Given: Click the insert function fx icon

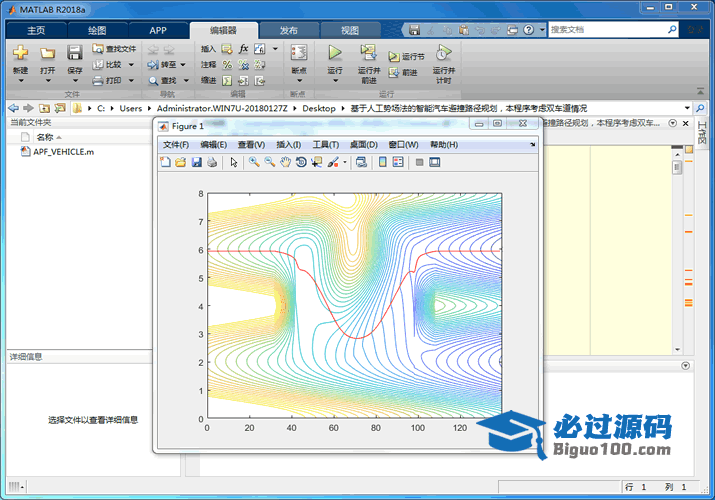Looking at the screenshot, I should click(x=244, y=49).
